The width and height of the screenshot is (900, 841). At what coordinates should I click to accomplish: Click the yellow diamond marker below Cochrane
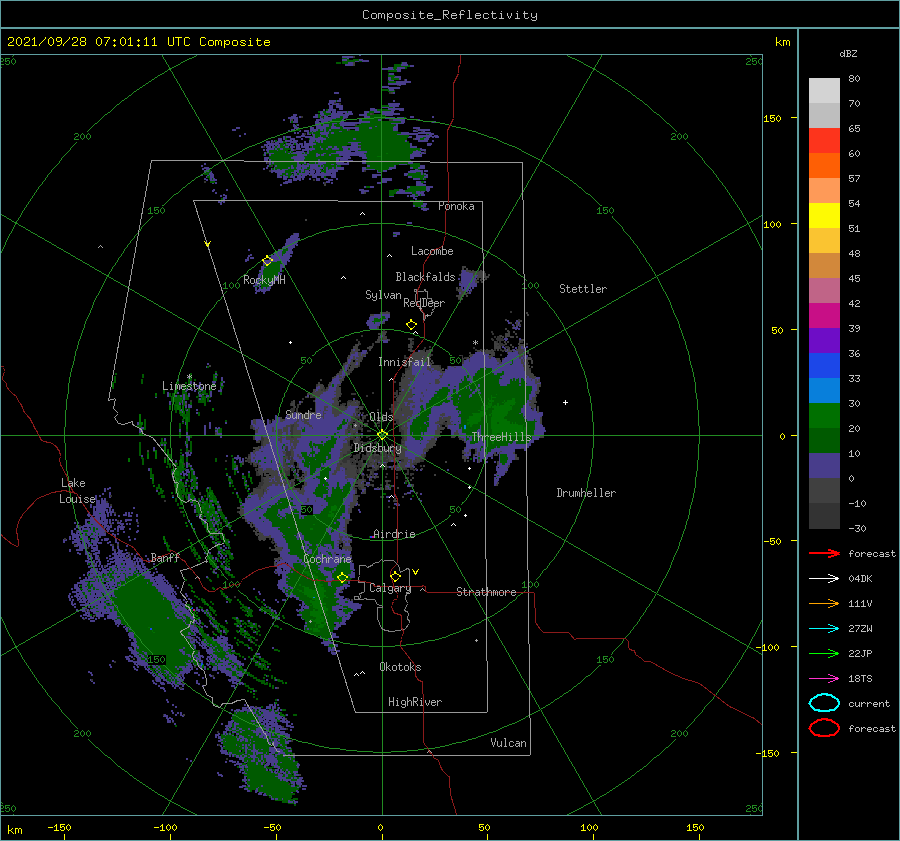[342, 578]
